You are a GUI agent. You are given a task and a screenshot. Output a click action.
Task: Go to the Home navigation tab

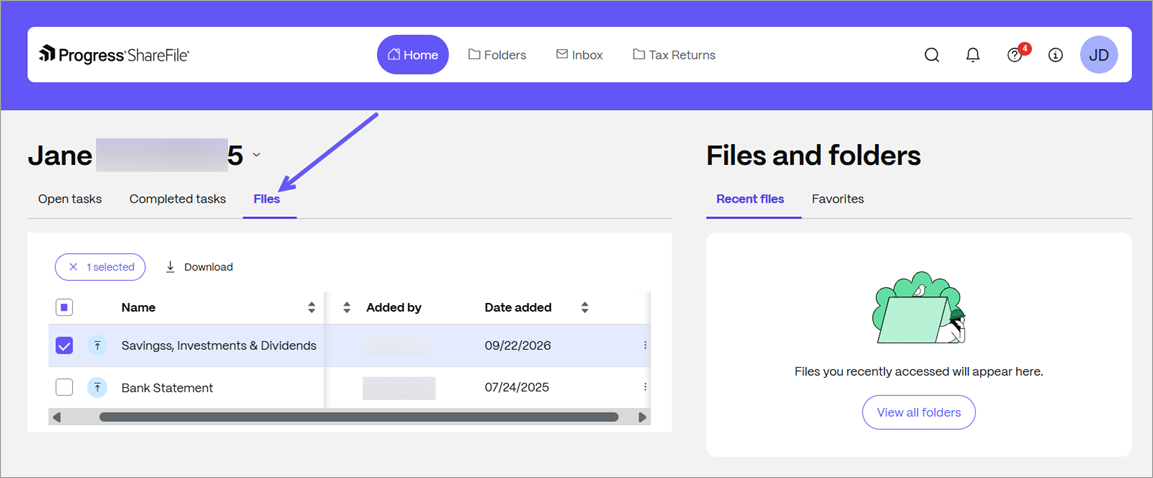[413, 54]
